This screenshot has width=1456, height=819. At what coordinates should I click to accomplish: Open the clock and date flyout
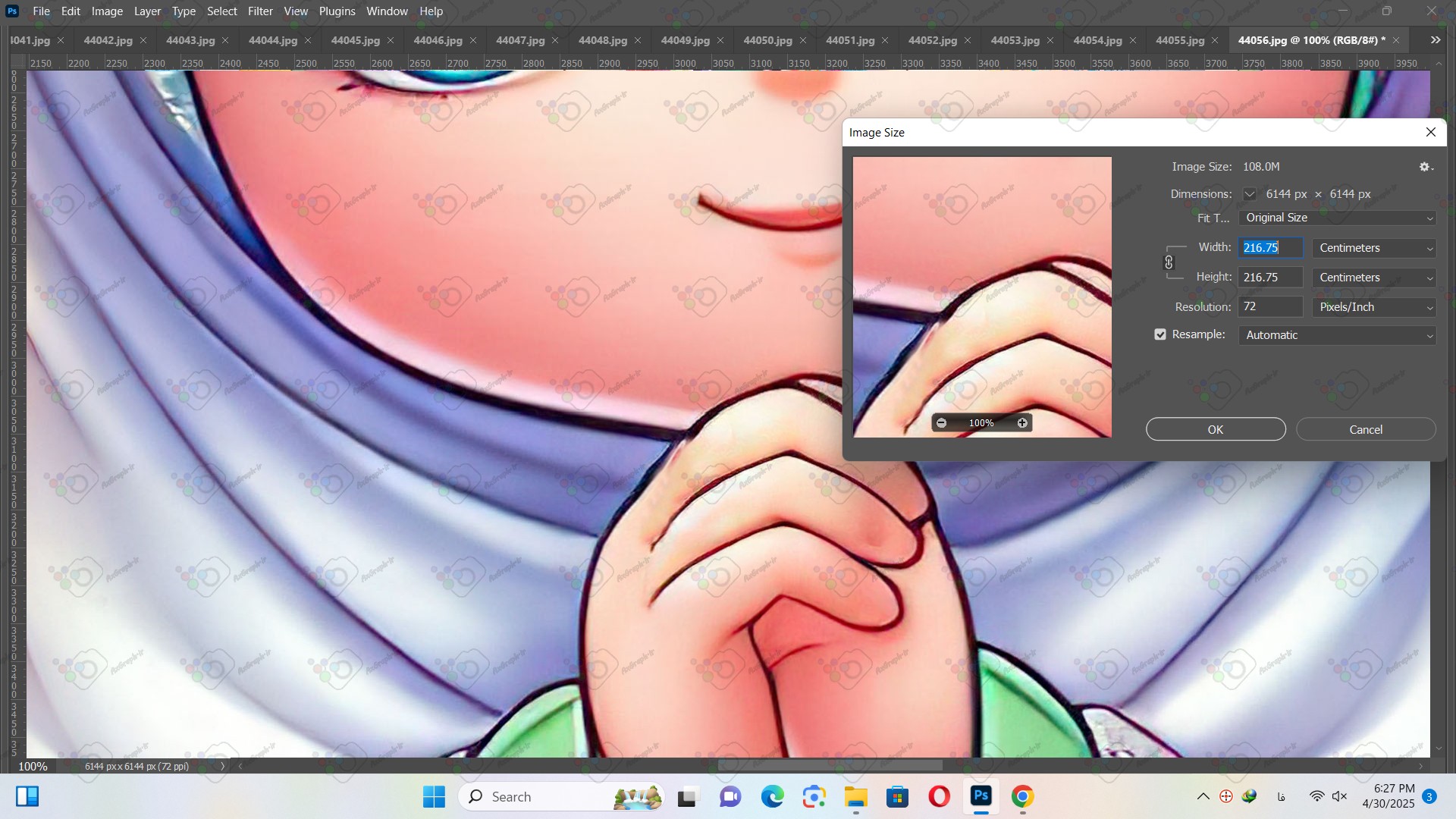(1389, 796)
